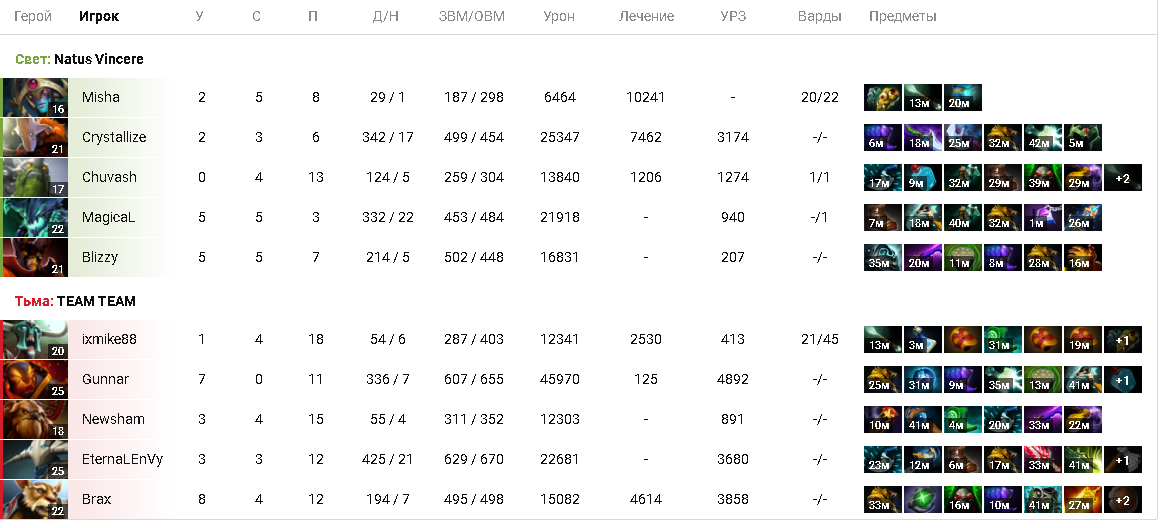Sort table by Игрок column

[99, 16]
